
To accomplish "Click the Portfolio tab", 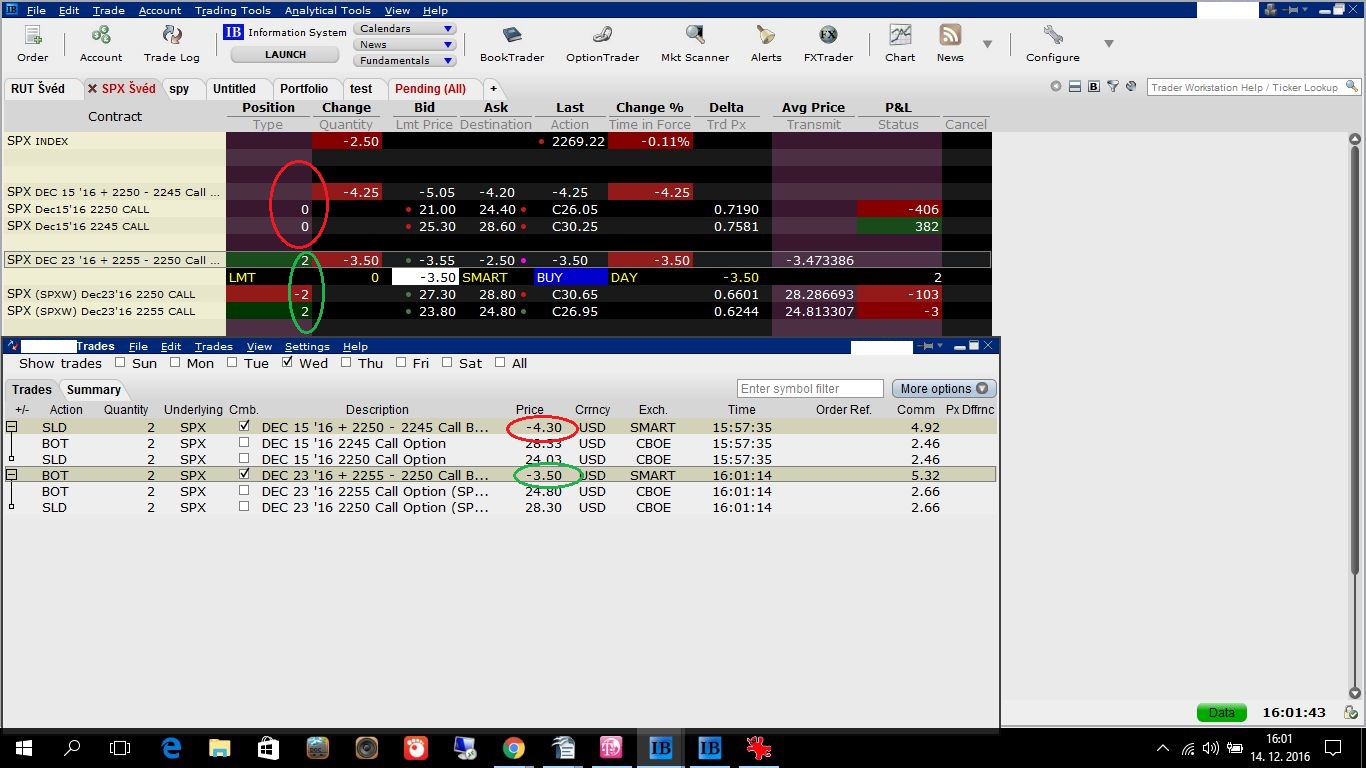I will click(x=304, y=88).
